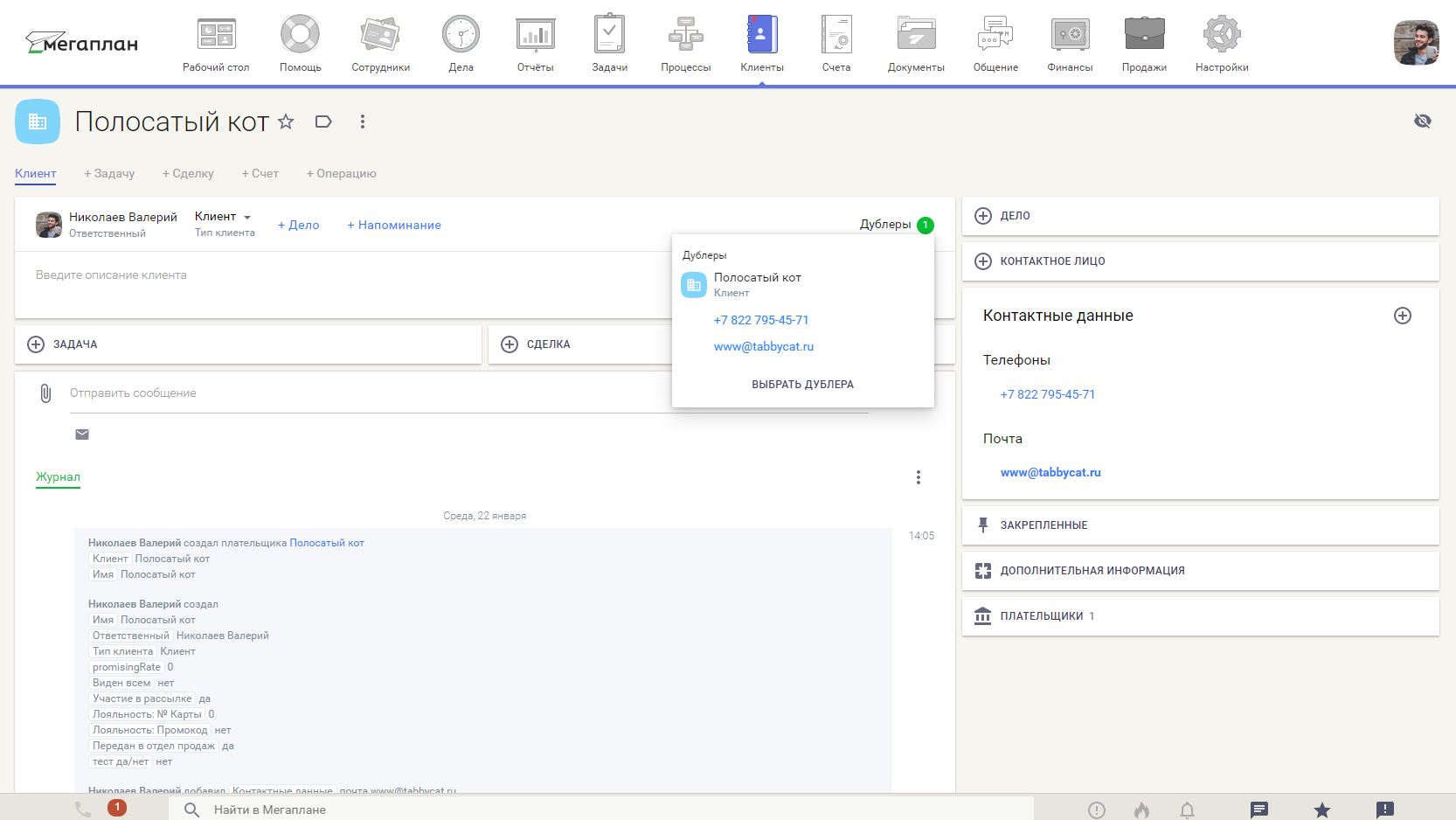
Task: Click the + Счет tab
Action: (260, 173)
